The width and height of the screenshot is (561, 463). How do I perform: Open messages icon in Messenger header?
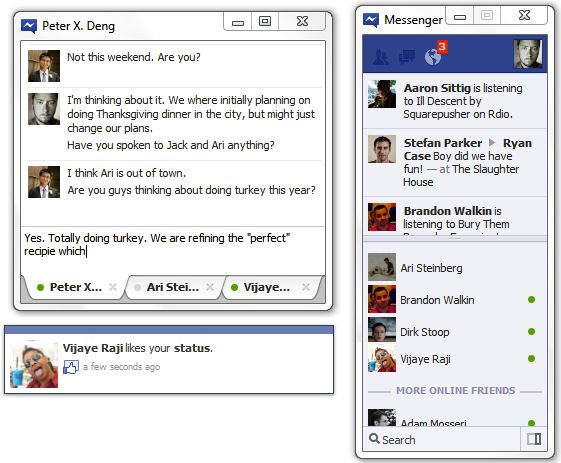click(406, 57)
